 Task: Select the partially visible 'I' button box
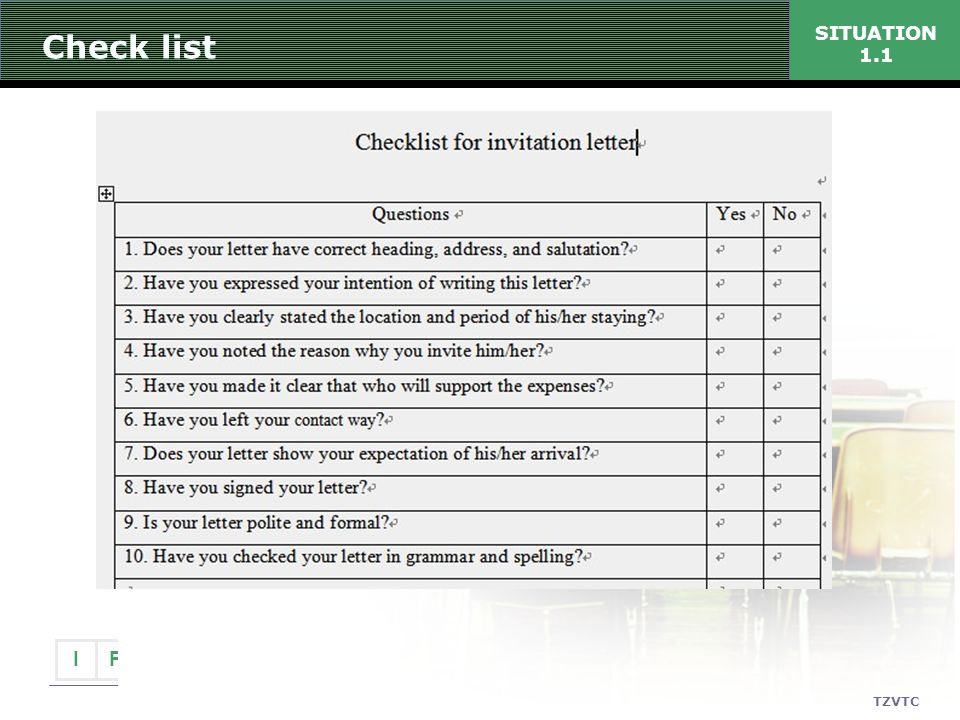pyautogui.click(x=76, y=659)
